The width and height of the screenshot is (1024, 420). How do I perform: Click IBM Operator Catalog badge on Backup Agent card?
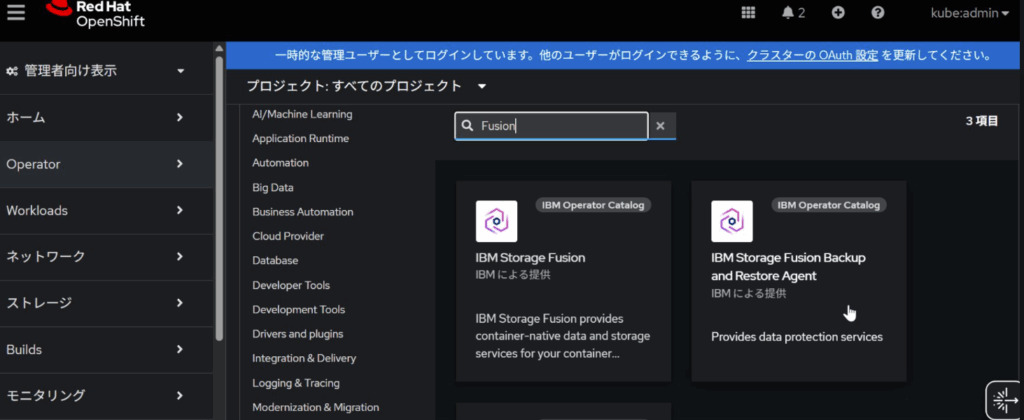[x=829, y=205]
